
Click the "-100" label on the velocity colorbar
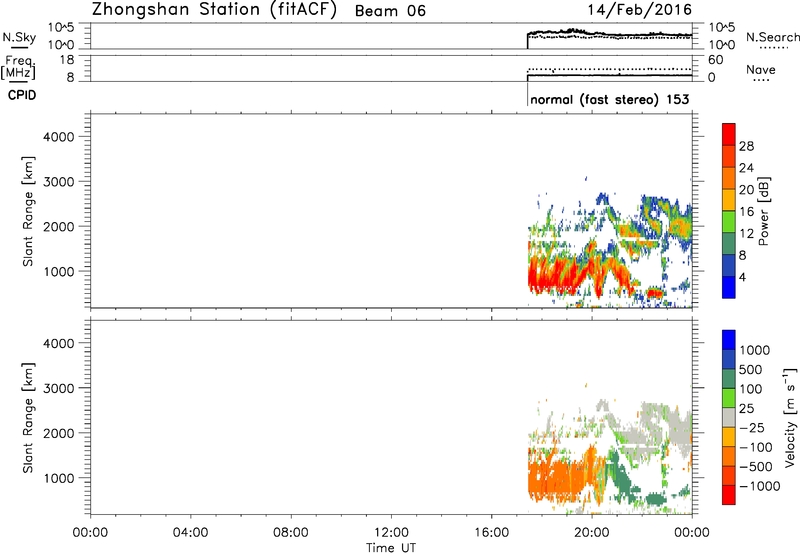click(756, 447)
